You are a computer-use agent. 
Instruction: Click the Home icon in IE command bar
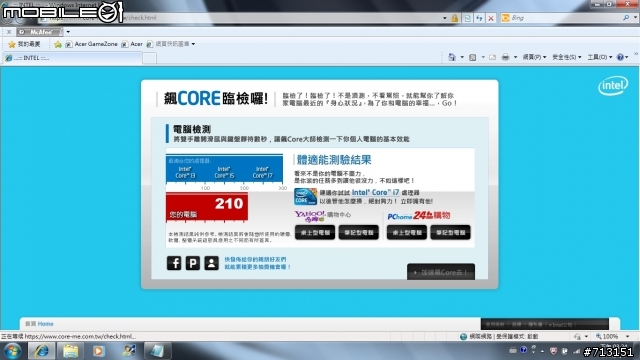pyautogui.click(x=452, y=57)
